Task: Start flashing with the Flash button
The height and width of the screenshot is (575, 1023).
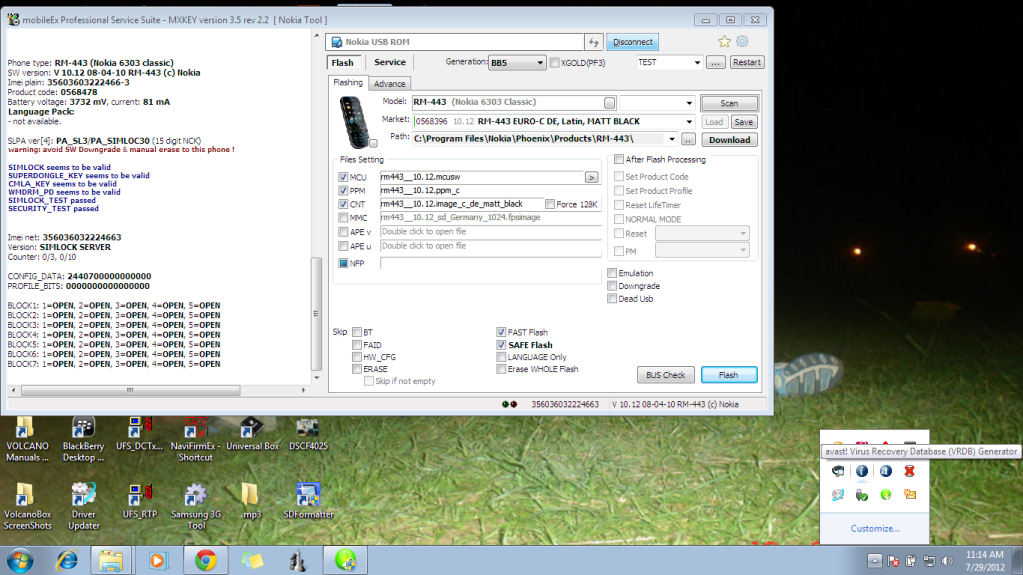Action: 729,375
